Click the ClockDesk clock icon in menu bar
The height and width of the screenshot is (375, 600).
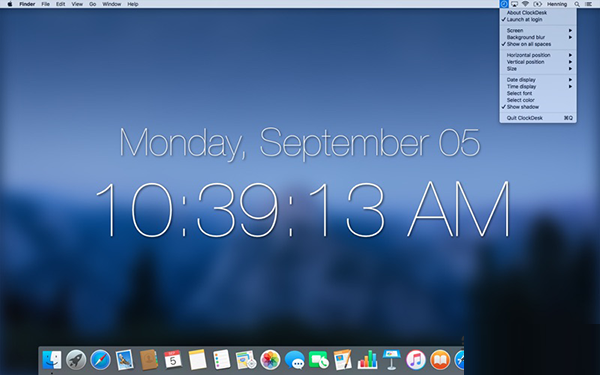click(504, 4)
